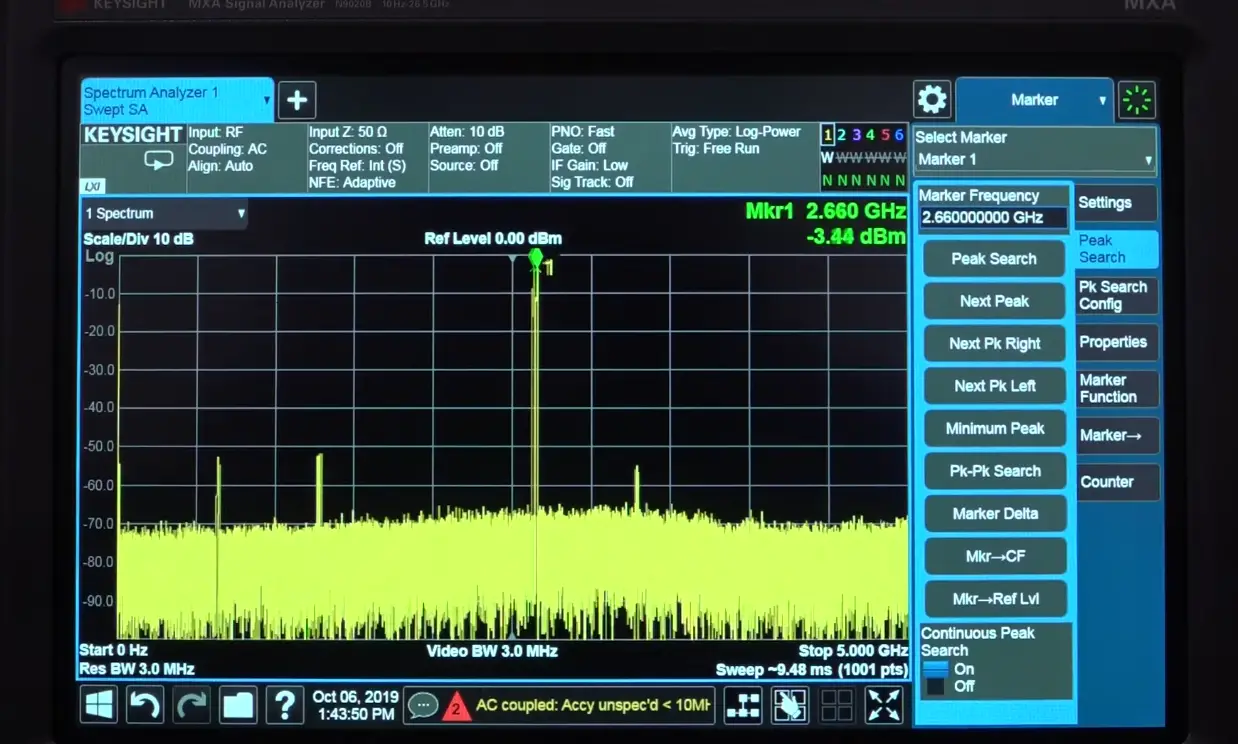
Task: Open the settings gear icon
Action: coord(932,99)
